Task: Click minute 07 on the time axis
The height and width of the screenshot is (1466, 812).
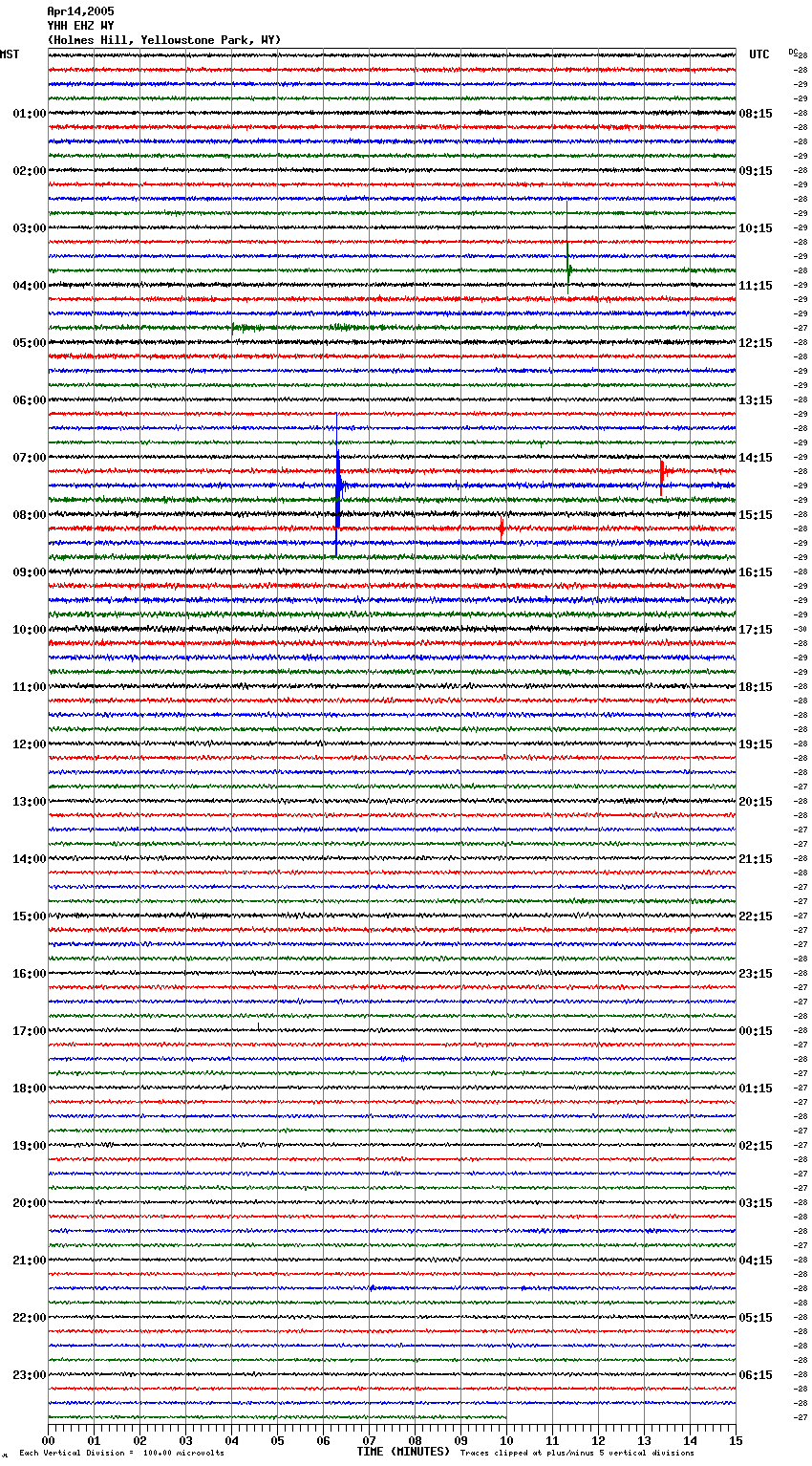Action: coord(369,1440)
